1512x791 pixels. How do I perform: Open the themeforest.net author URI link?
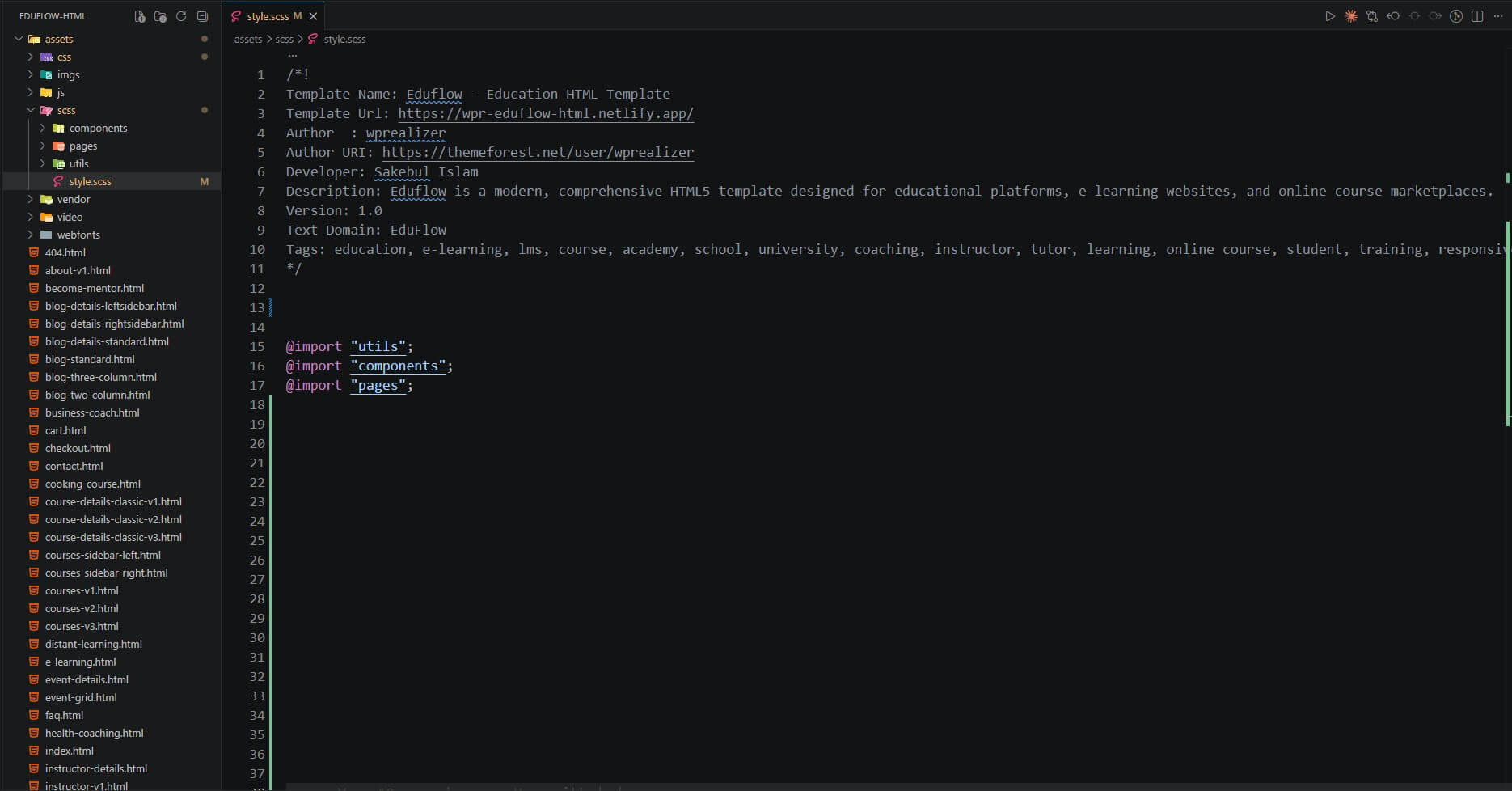[538, 152]
